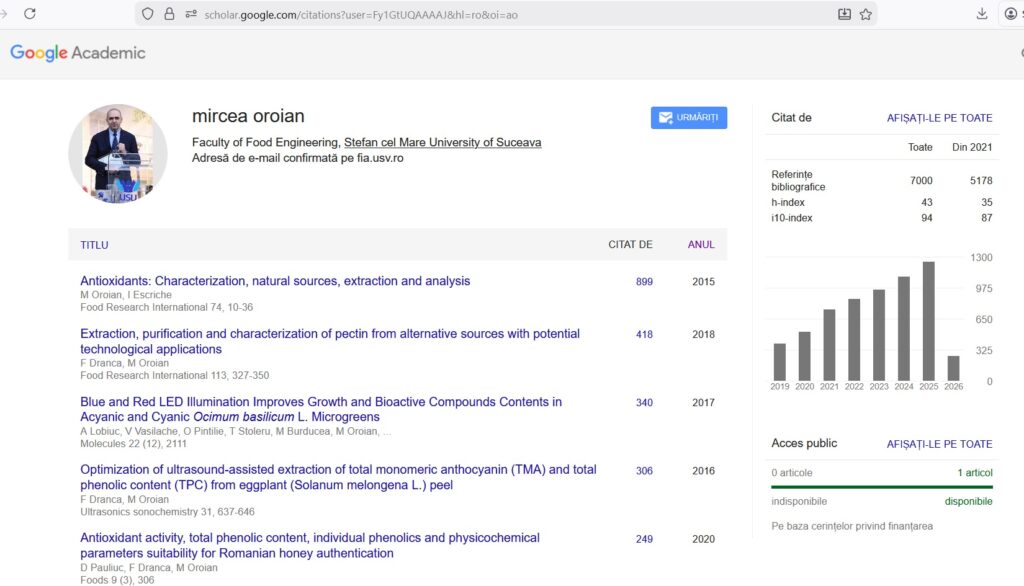
Task: Click AFIȘAȚI-LE PE TOATE beside Acces public
Action: click(939, 444)
